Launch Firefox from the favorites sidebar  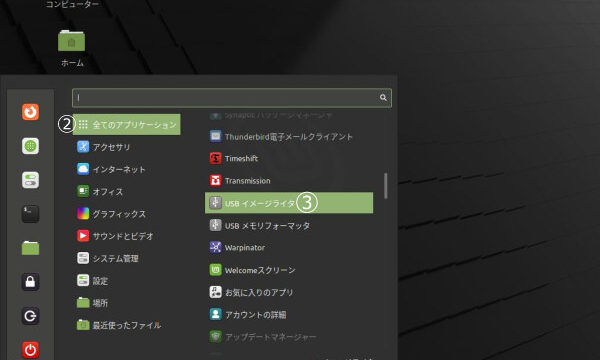(x=30, y=112)
